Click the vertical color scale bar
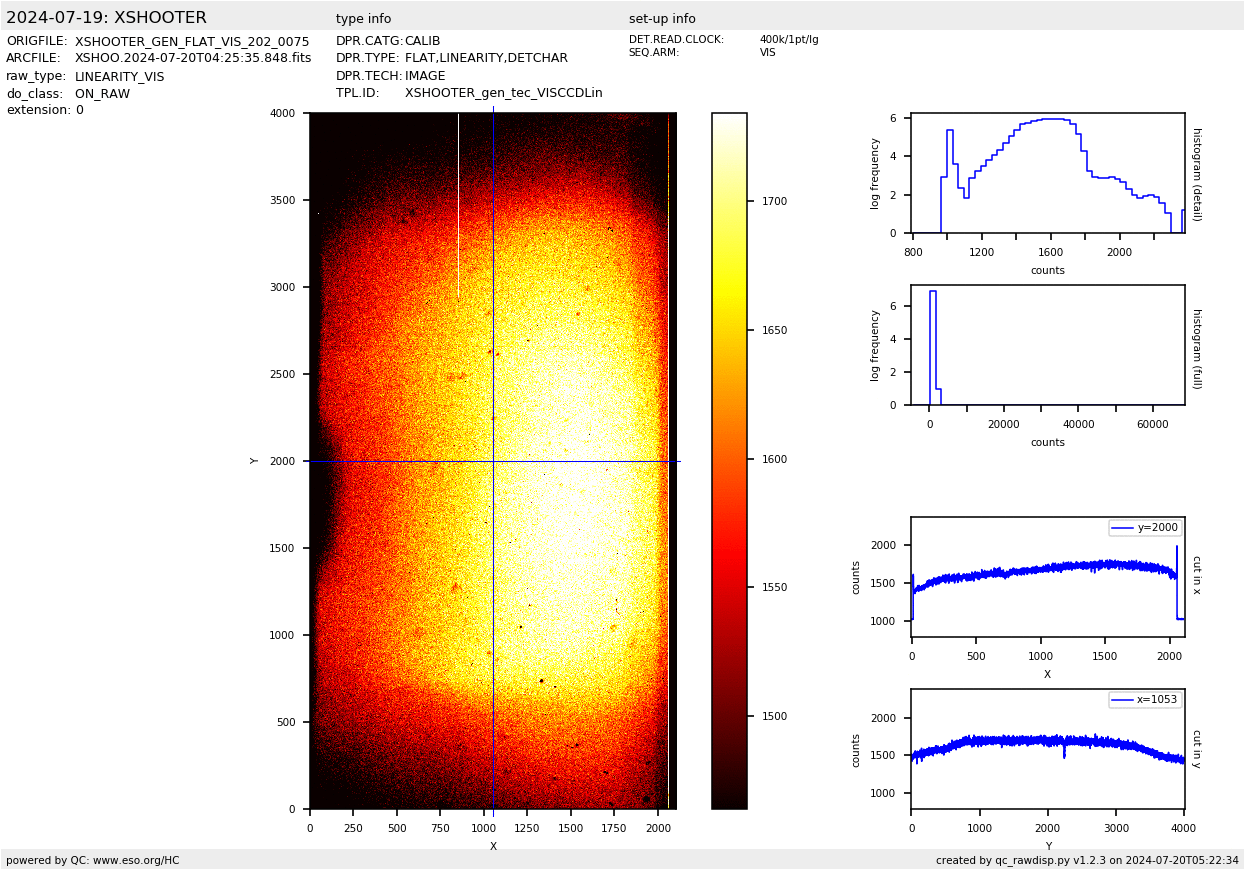Image resolution: width=1245 pixels, height=870 pixels. 729,460
